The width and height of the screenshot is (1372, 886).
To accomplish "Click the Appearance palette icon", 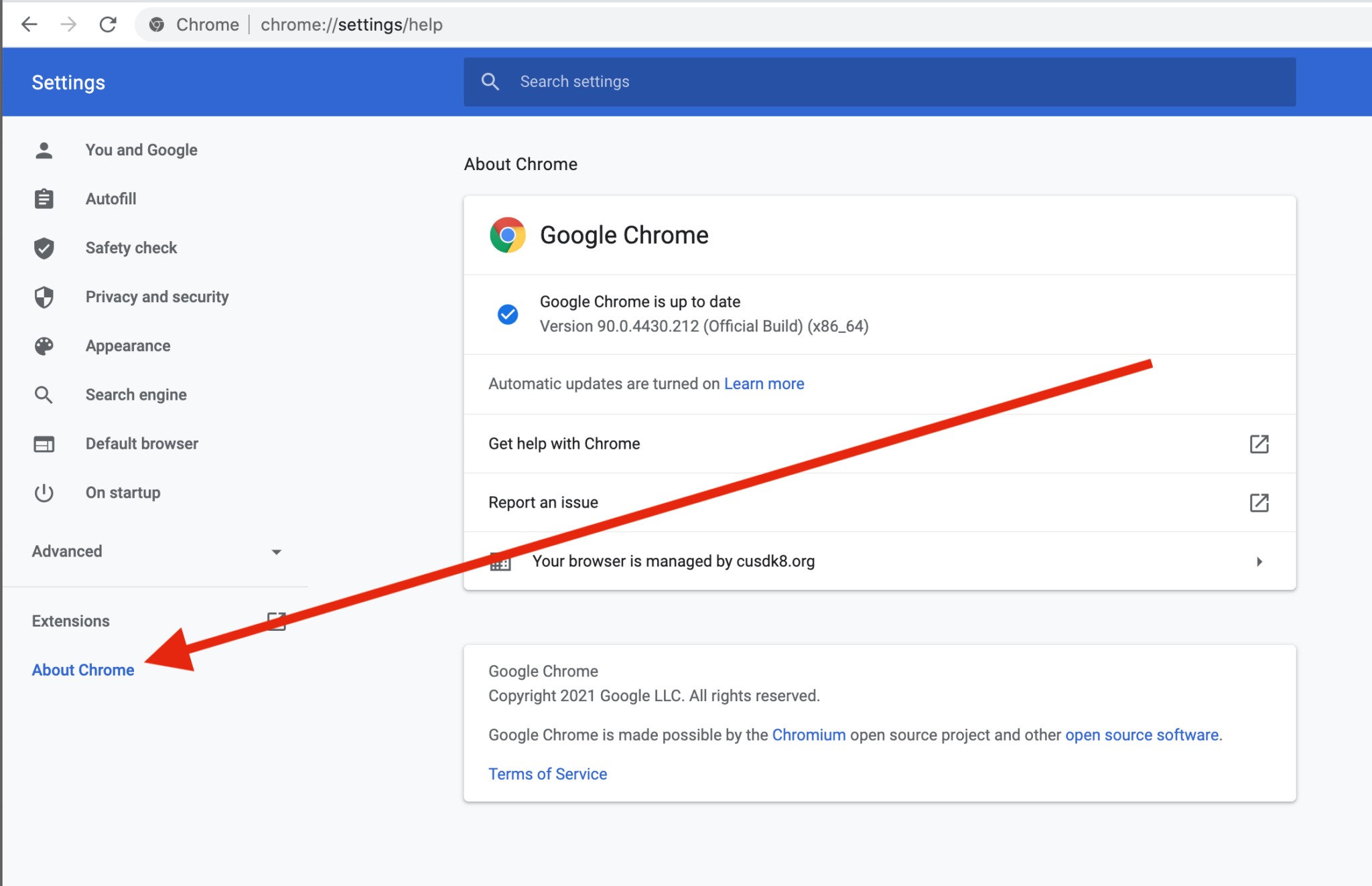I will (x=44, y=346).
